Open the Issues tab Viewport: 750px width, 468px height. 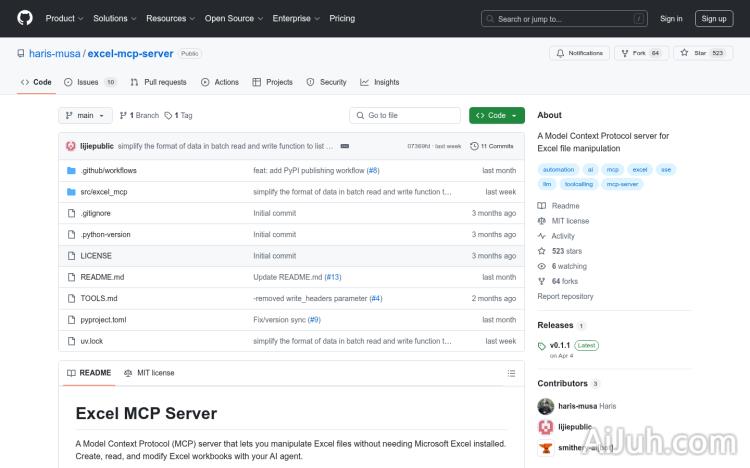[90, 82]
